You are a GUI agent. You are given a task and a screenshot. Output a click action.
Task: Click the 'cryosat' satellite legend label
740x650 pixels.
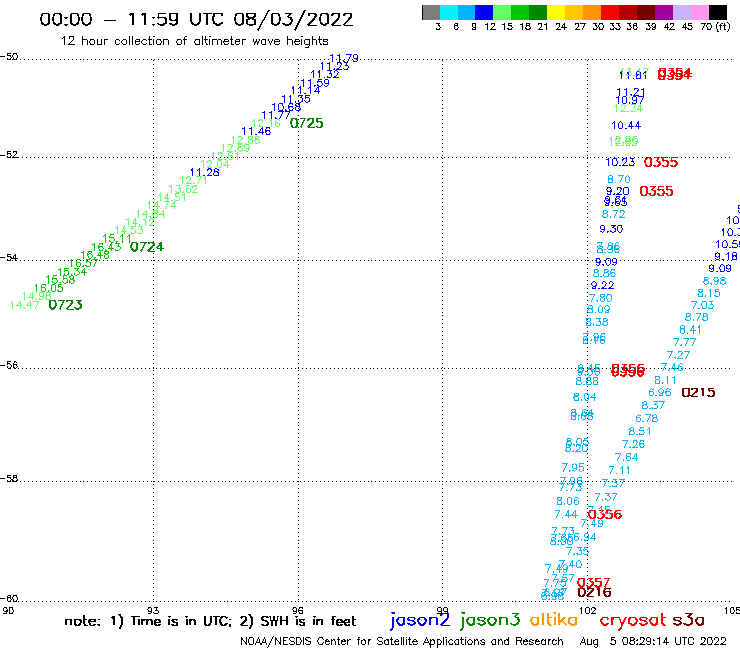[633, 620]
